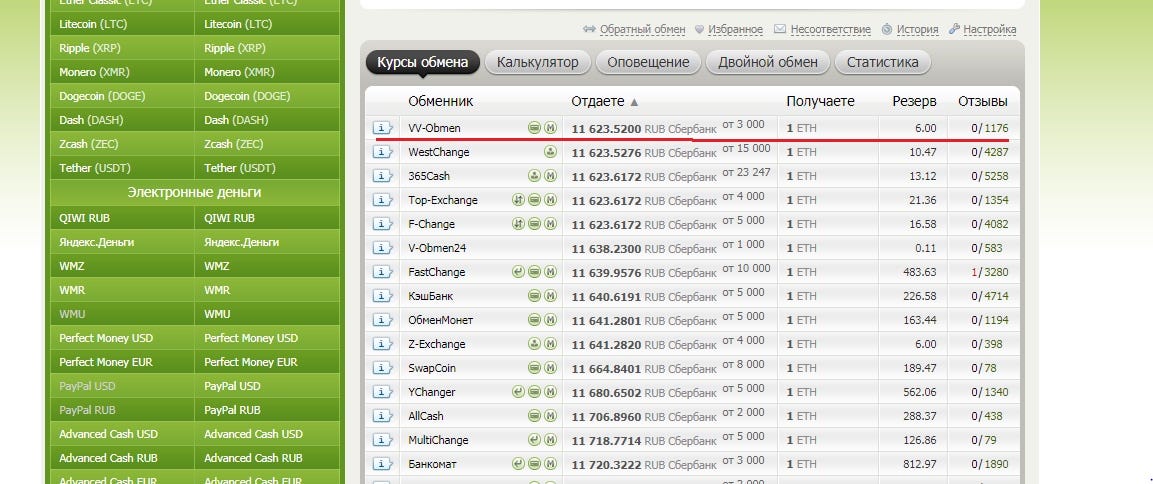This screenshot has height=484, width=1153.
Task: Open the История link
Action: click(917, 29)
